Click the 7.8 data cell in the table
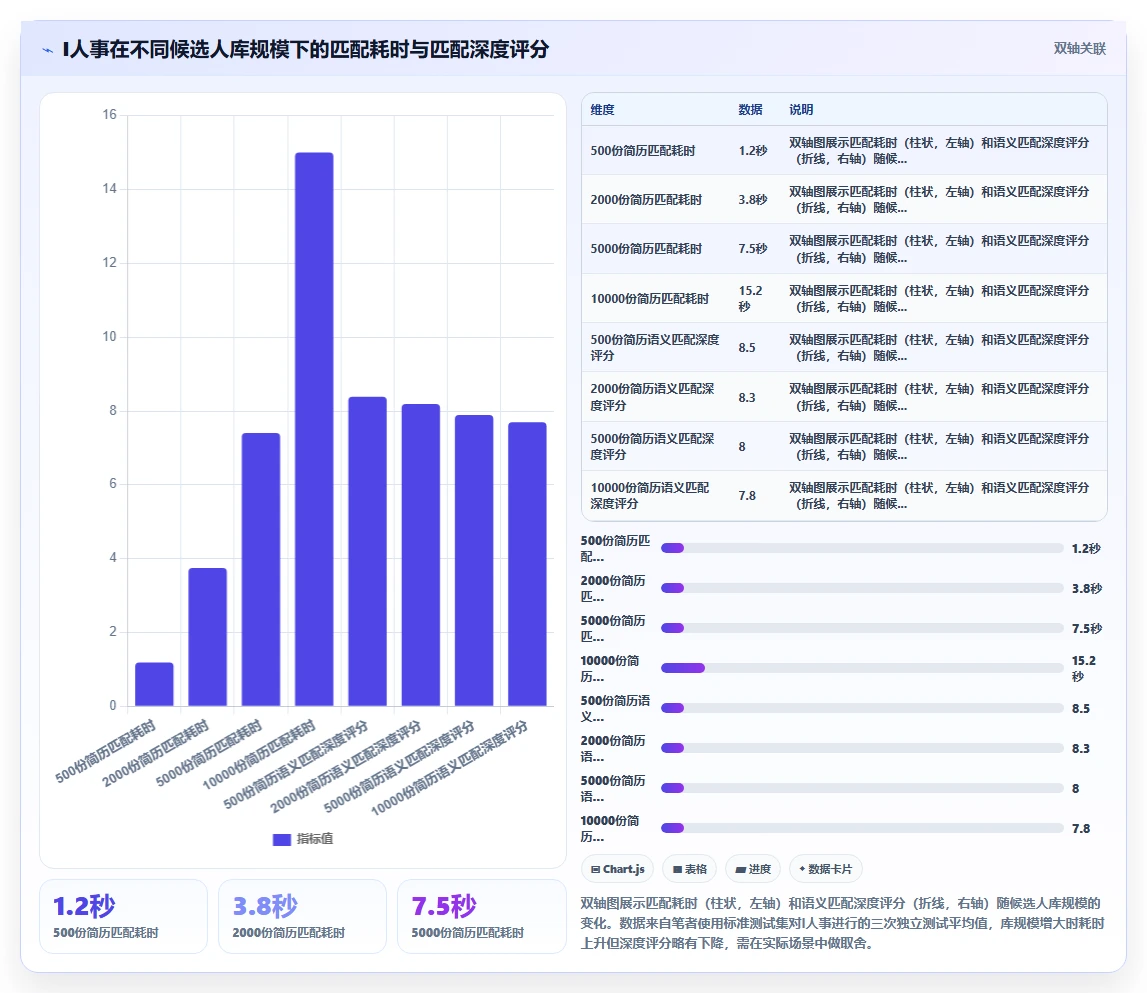Screen dimensions: 1147x993 (746, 495)
